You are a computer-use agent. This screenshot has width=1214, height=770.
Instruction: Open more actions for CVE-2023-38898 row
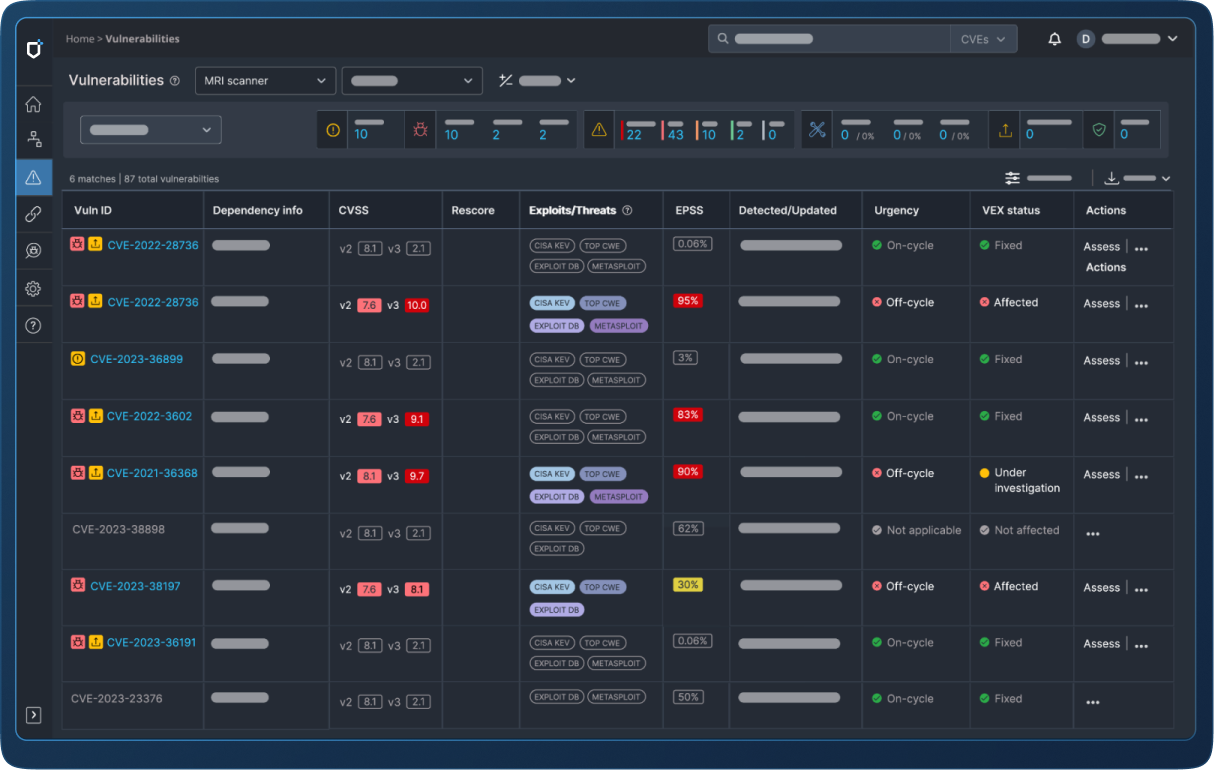1092,534
